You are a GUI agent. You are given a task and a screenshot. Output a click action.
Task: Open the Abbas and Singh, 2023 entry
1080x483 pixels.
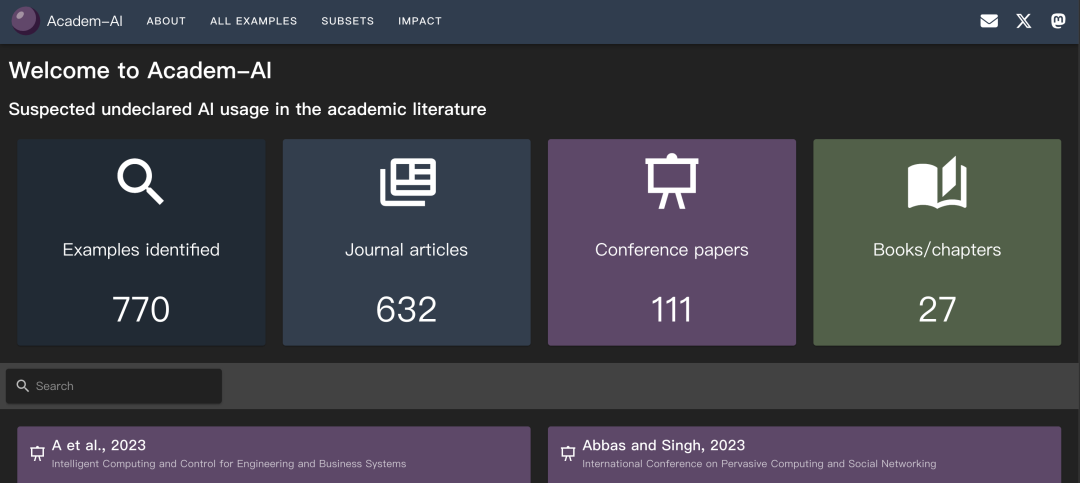coord(804,455)
